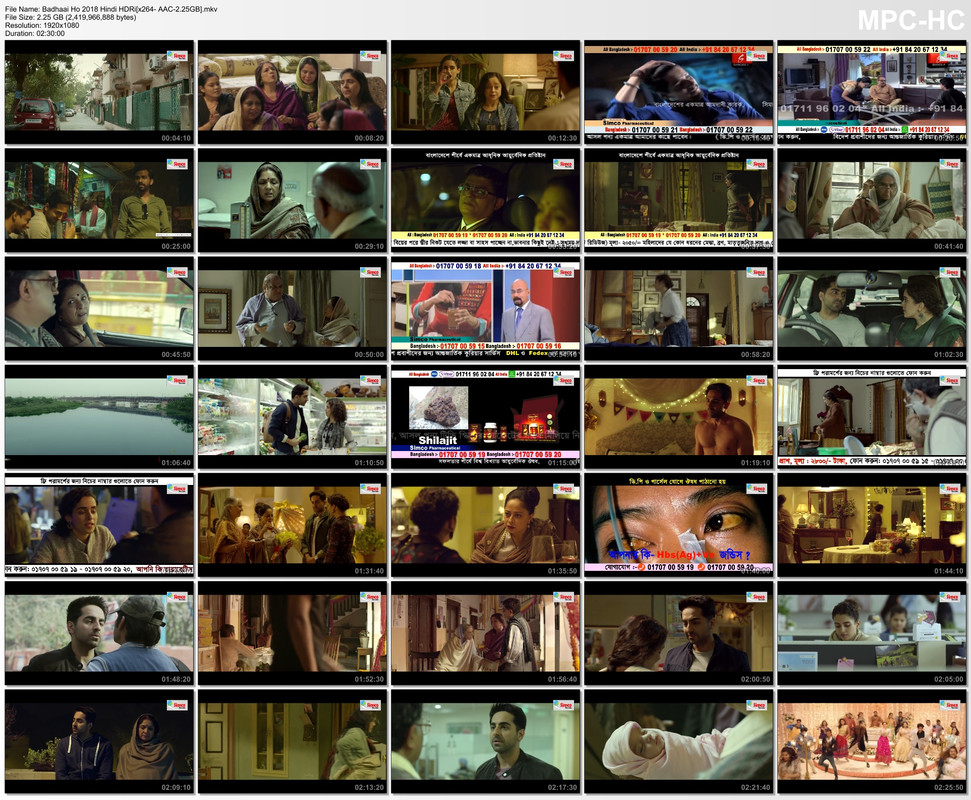Click the timestamp label 01:06:40
Viewport: 971px width, 800px height.
pos(176,463)
